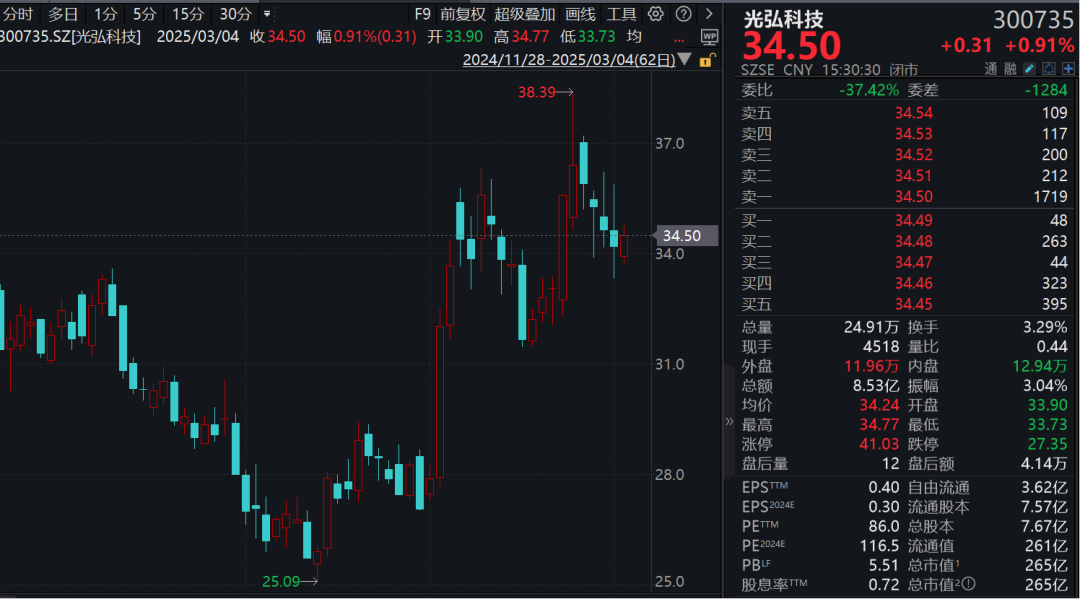The image size is (1080, 599).
Task: Click the 画线 drawing tools button
Action: pos(580,14)
